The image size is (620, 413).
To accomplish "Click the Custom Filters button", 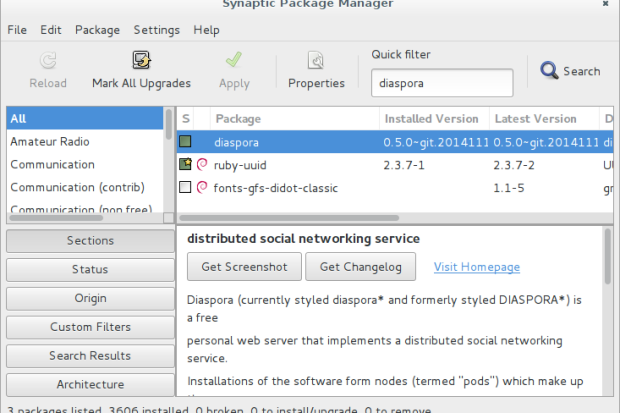I will [90, 327].
